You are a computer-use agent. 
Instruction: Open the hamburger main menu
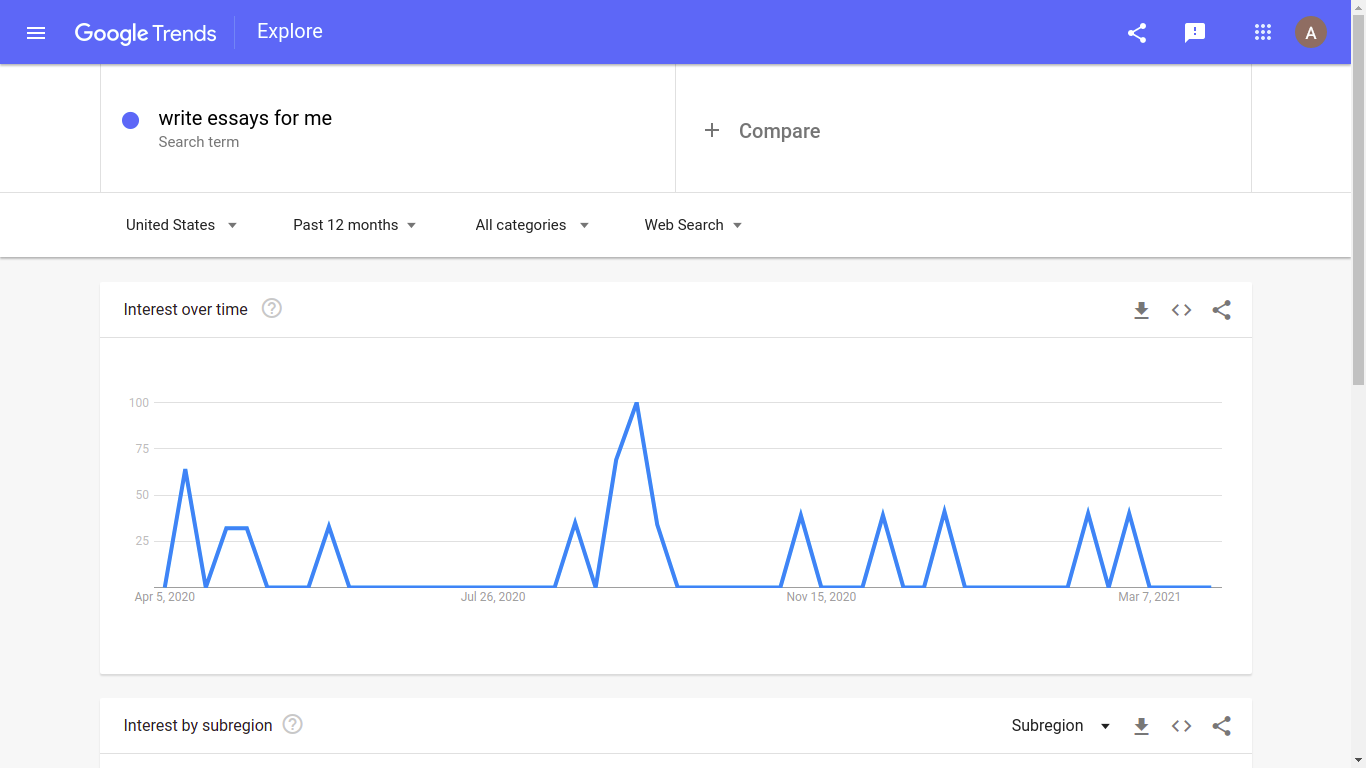36,33
